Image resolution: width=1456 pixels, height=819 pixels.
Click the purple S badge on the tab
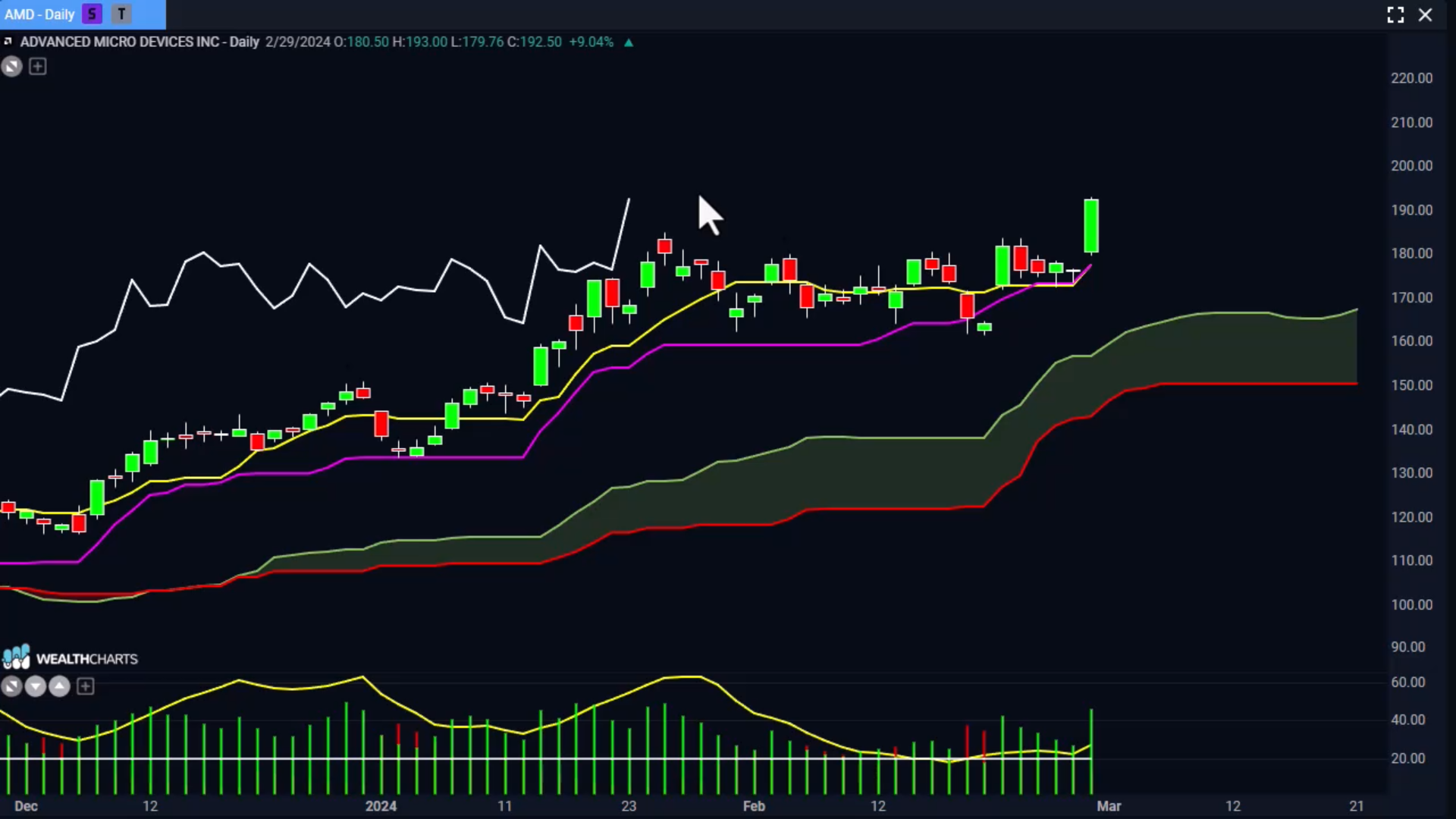coord(92,14)
